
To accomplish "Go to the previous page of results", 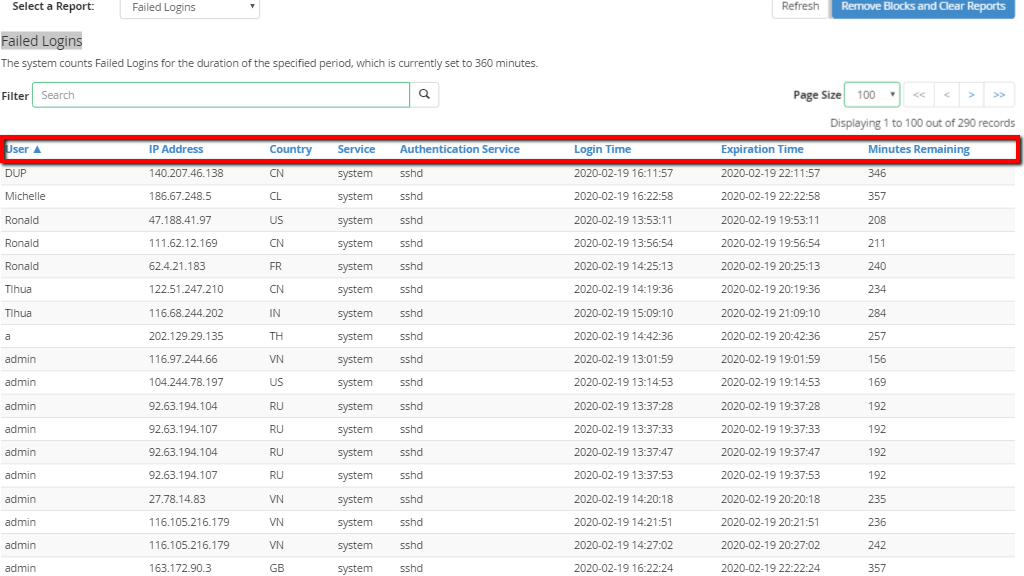I will pos(946,95).
